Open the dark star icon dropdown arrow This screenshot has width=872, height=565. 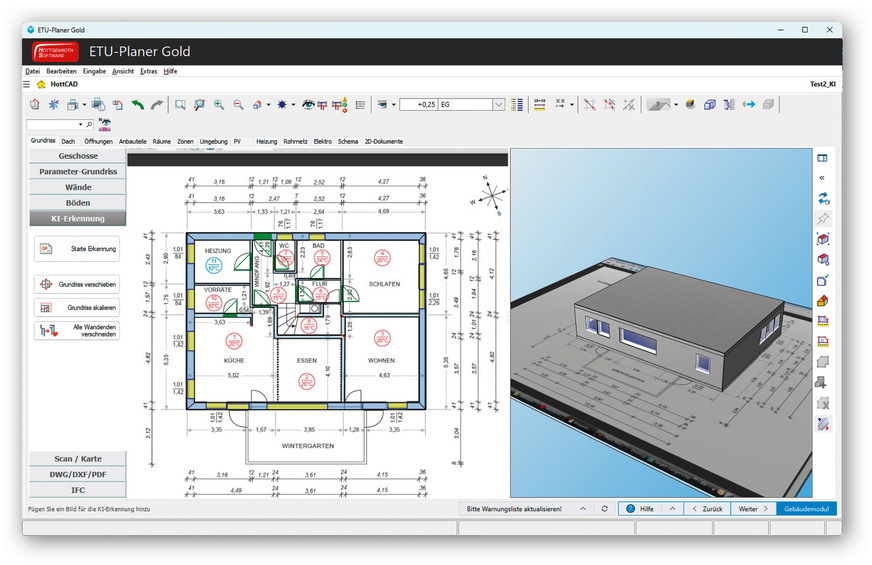[294, 105]
